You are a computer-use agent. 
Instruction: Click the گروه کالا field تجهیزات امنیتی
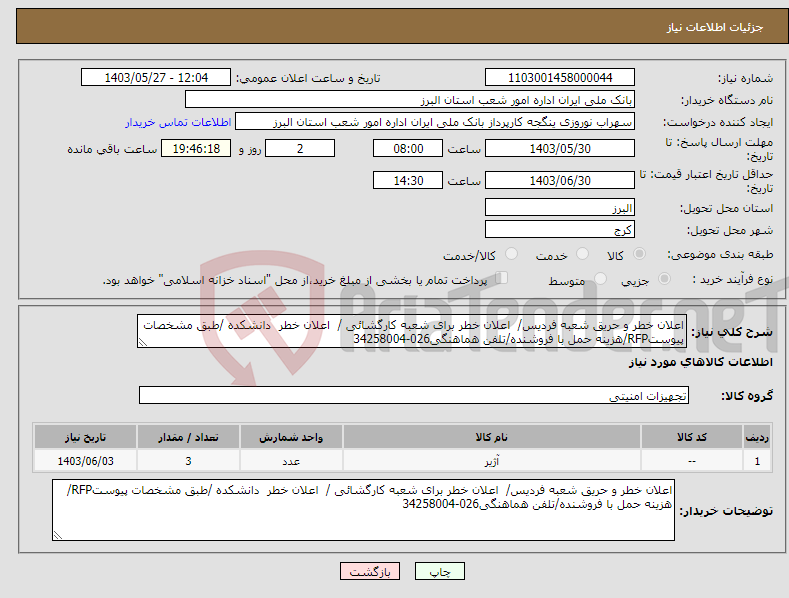pos(414,395)
